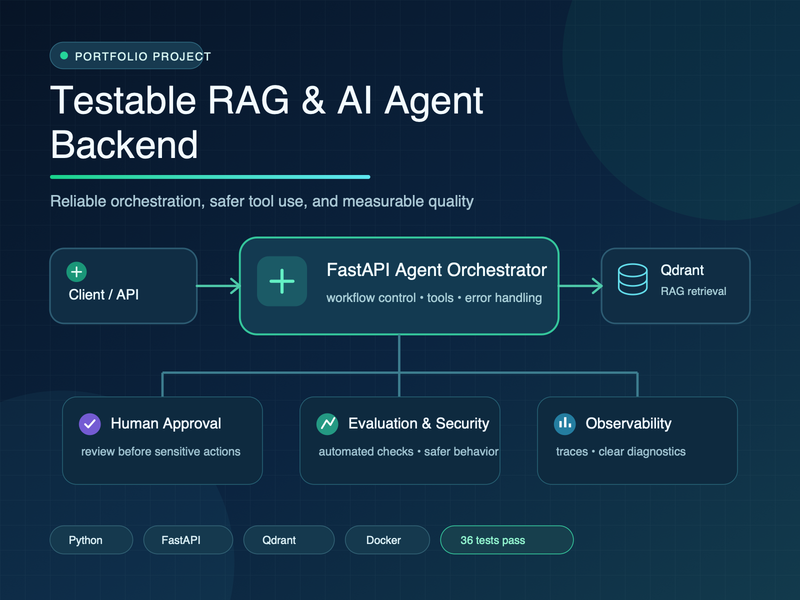Screen dimensions: 800x600
Task: Click the Human Approval heading
Action: pyautogui.click(x=166, y=423)
